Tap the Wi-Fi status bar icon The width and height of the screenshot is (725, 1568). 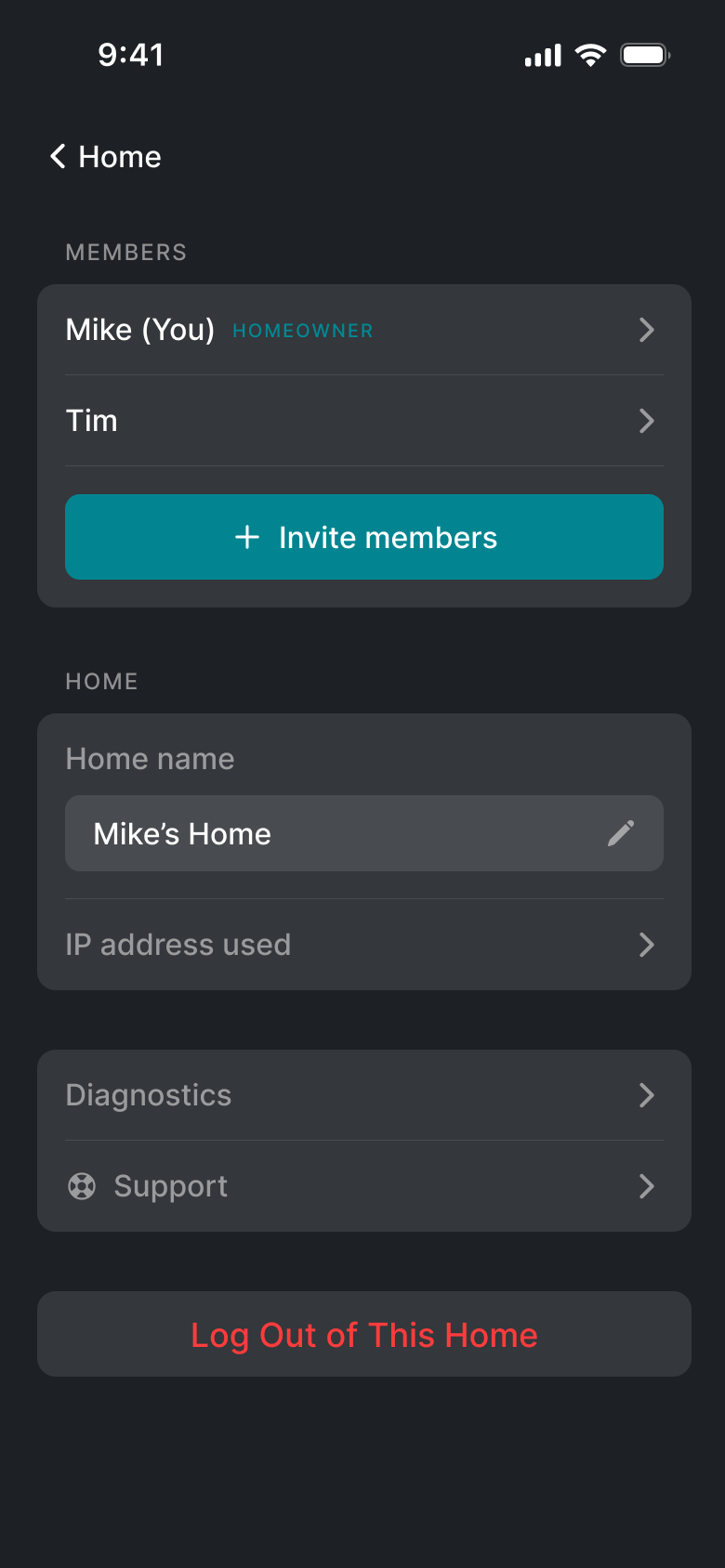[590, 55]
